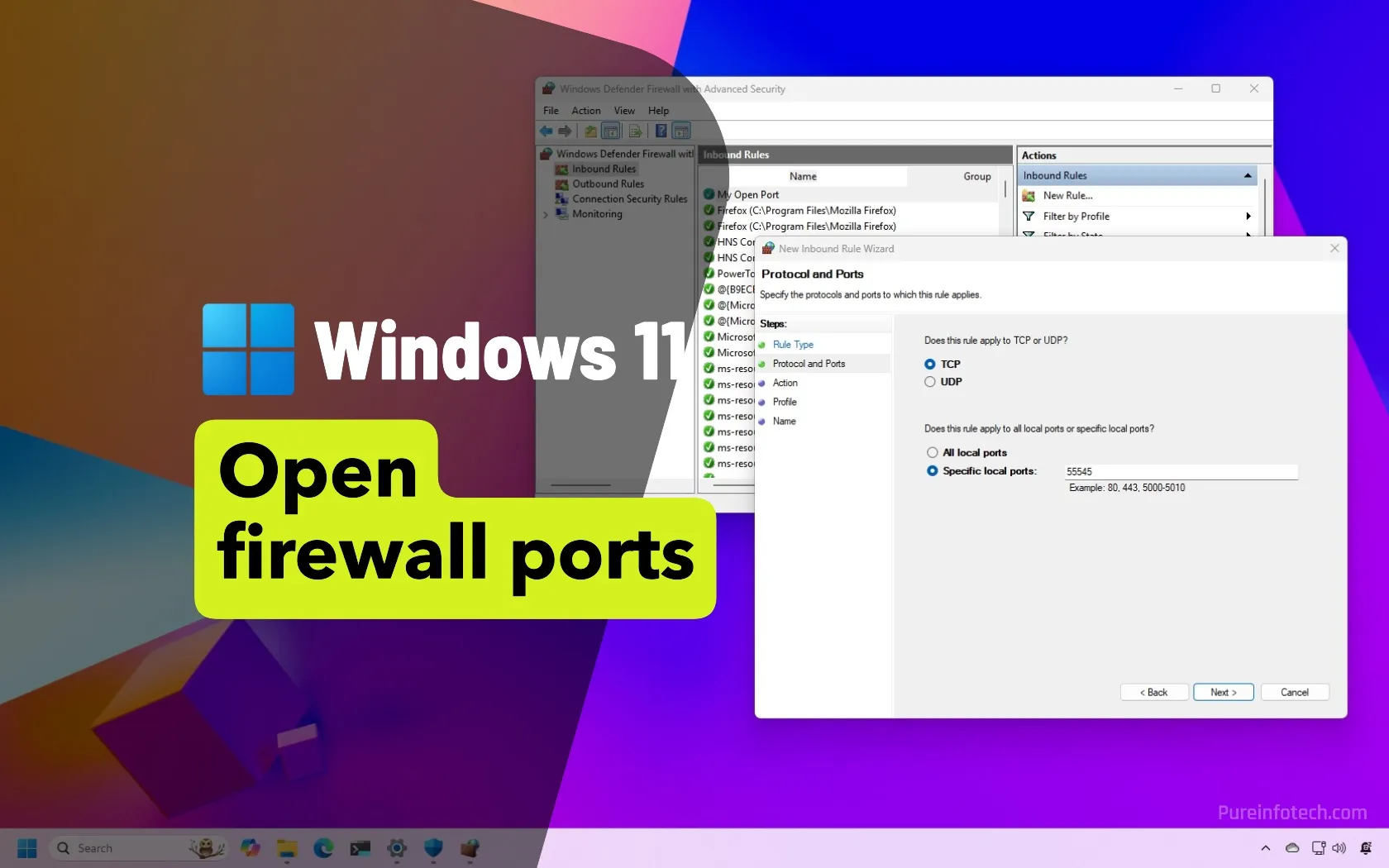Click Cancel in the New Inbound Rule Wizard
This screenshot has width=1389, height=868.
[x=1295, y=693]
